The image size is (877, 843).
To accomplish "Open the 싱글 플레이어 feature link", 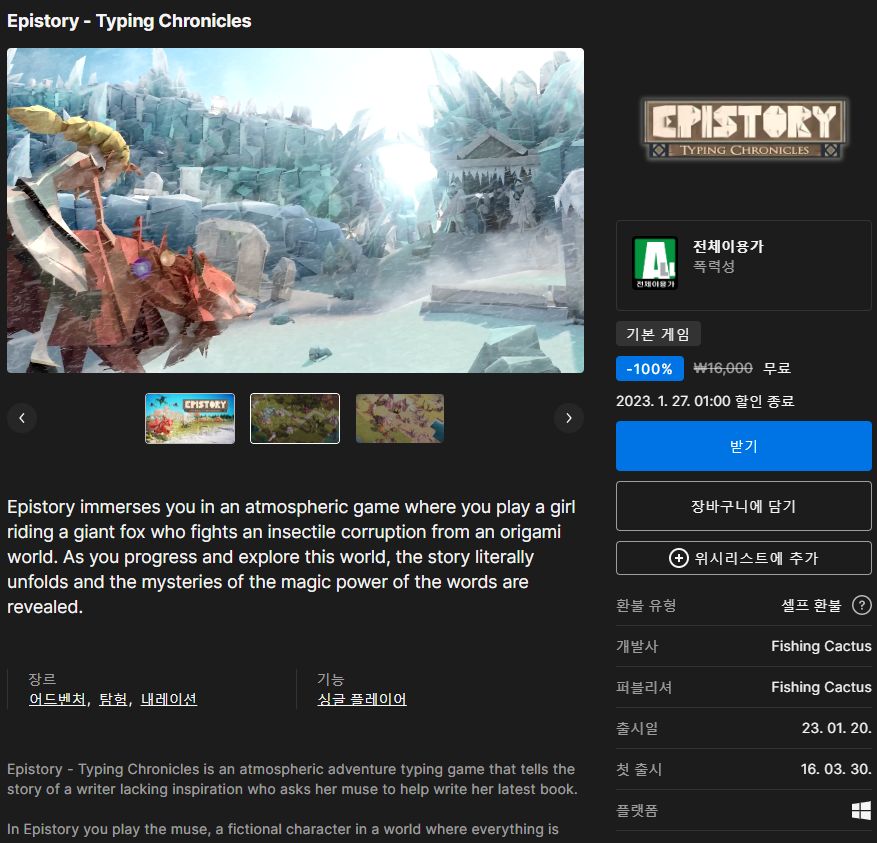I will pos(362,699).
